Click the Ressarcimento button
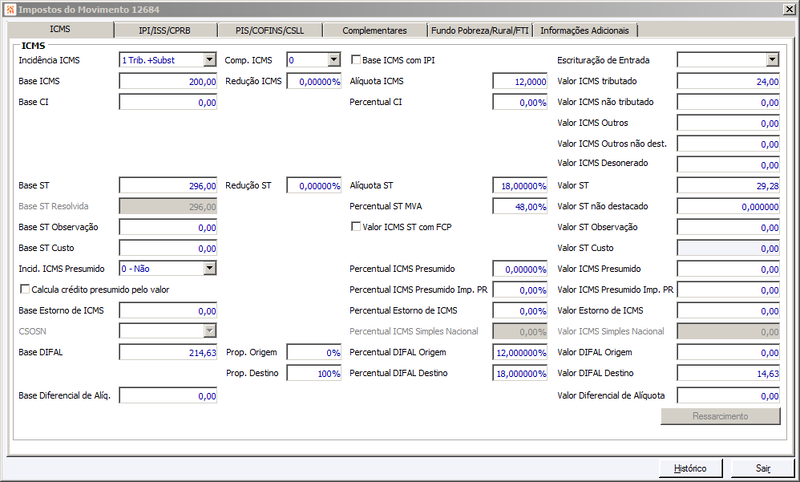 coord(720,416)
